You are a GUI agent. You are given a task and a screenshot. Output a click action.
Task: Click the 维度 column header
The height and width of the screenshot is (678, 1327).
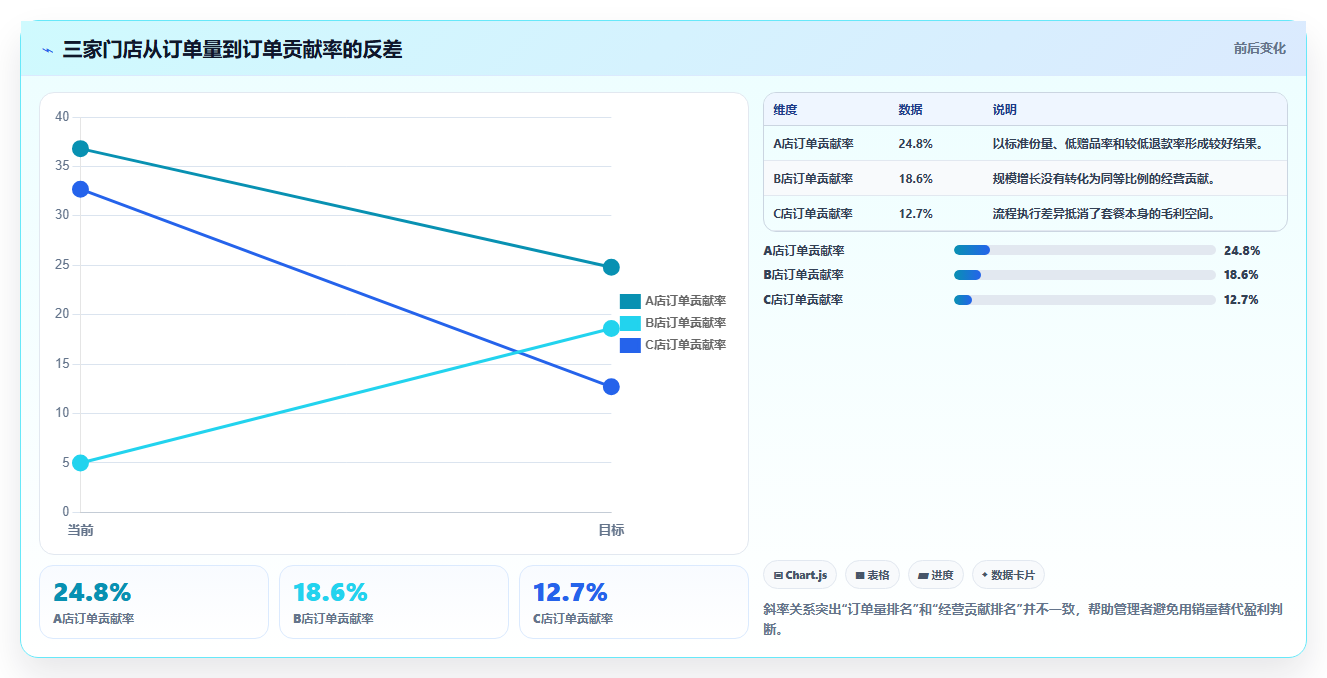[x=785, y=110]
